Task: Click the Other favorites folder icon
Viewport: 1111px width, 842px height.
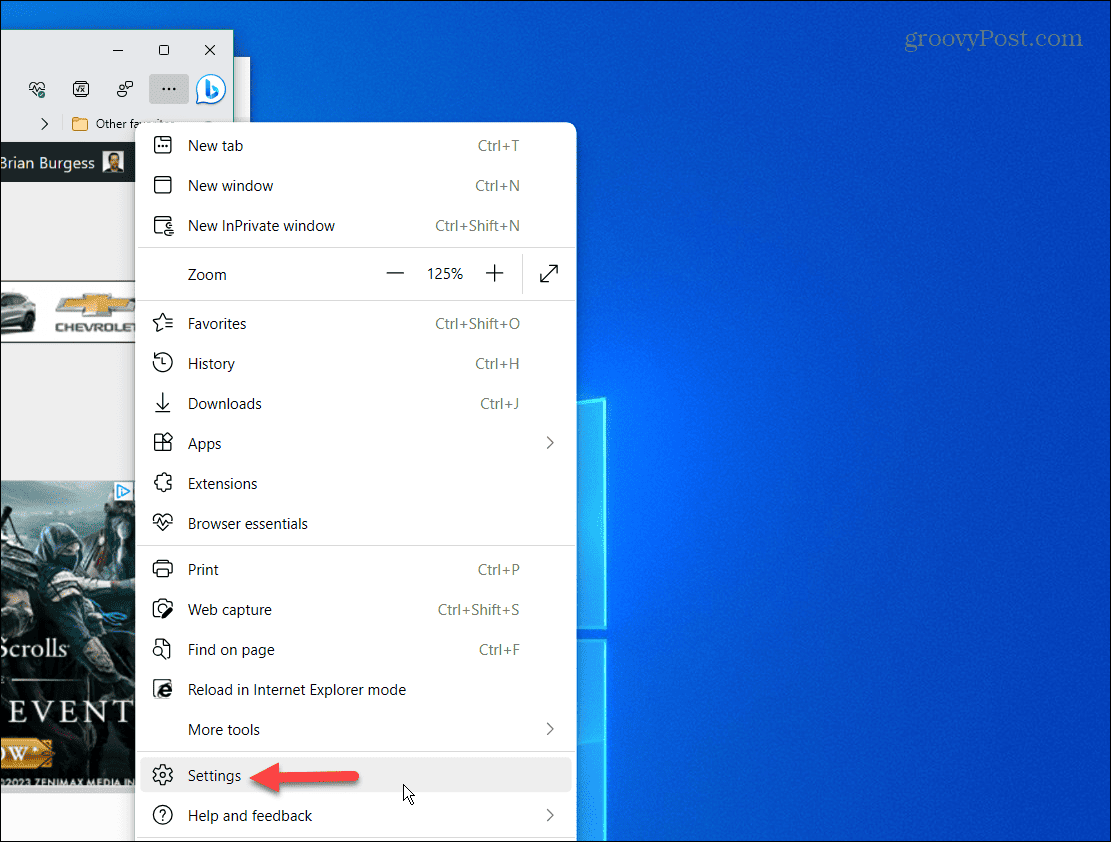Action: 80,124
